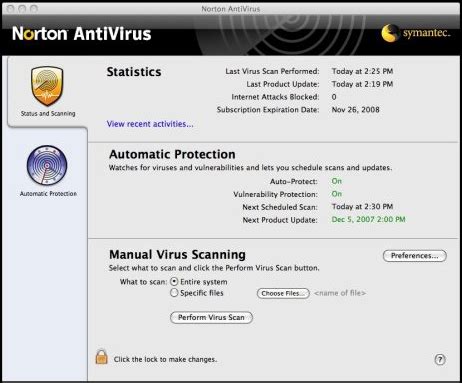This screenshot has height=383, width=462.
Task: Click the Today at 2:19 PM value
Action: click(362, 84)
